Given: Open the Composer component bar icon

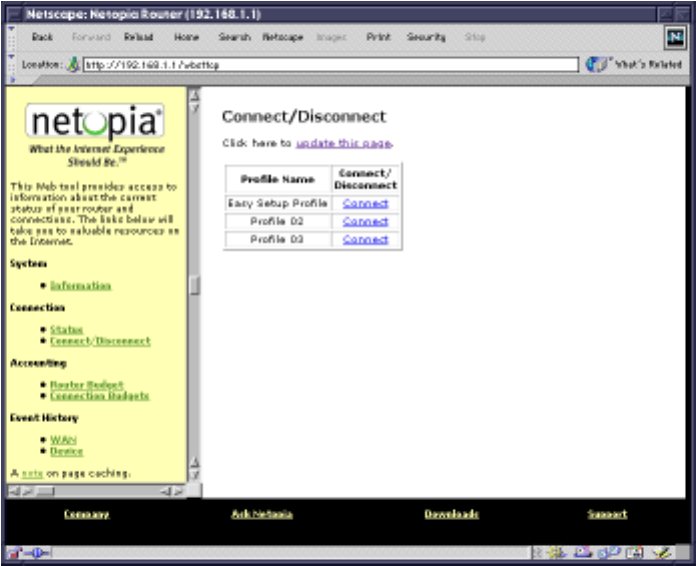Looking at the screenshot, I should point(661,552).
